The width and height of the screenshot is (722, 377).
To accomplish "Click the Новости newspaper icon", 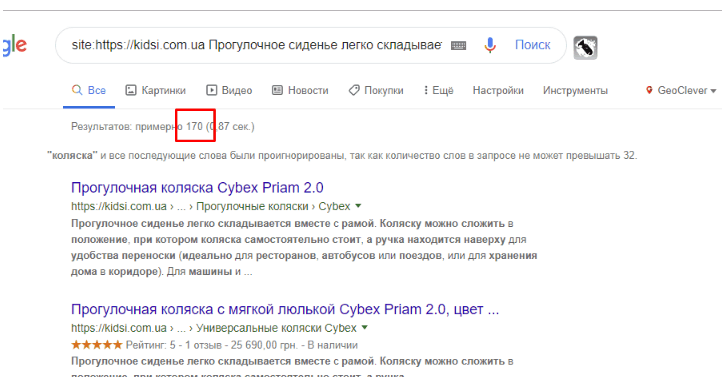I will pos(277,90).
